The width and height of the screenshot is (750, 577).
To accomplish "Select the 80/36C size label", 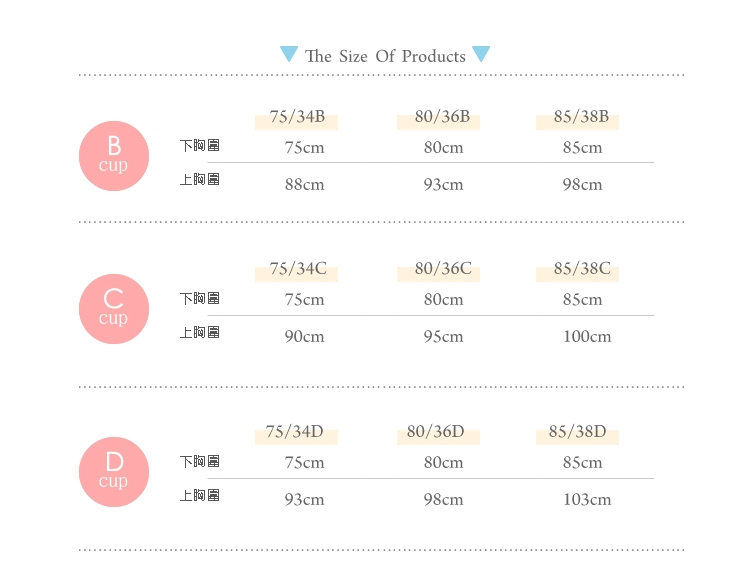I will click(443, 269).
